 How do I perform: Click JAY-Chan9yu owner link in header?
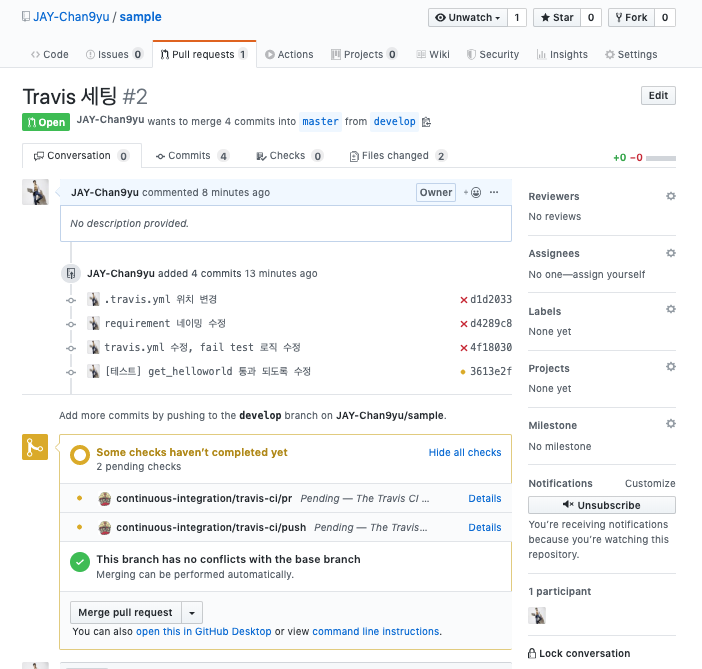[71, 17]
